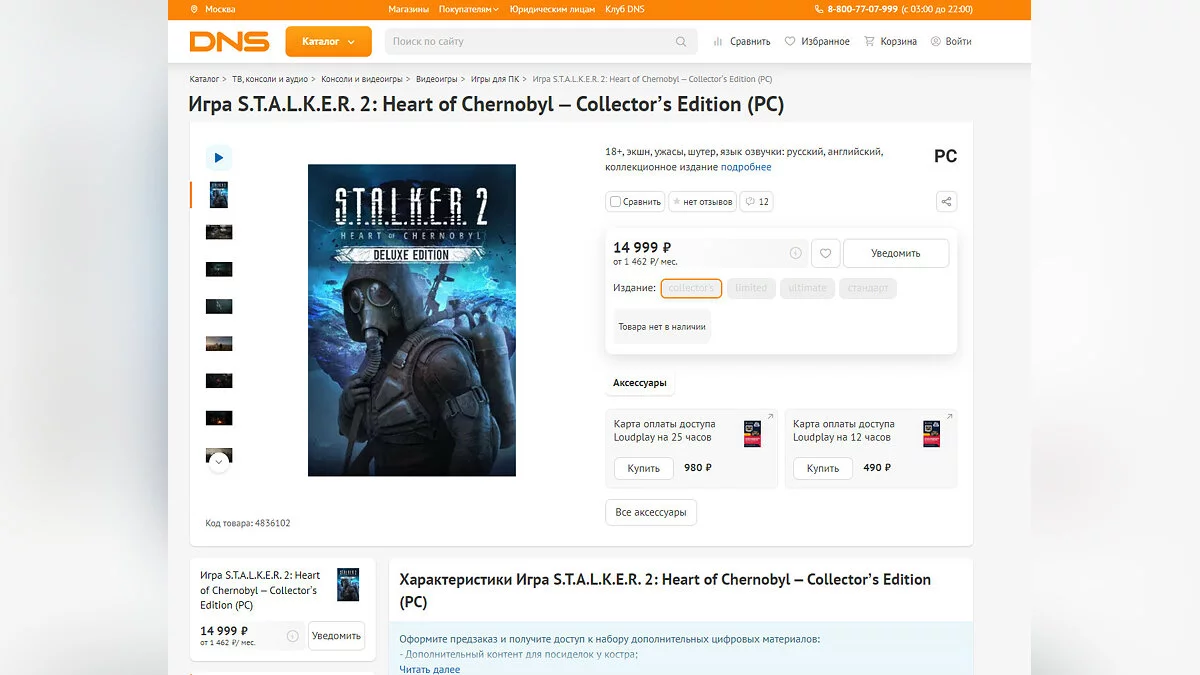The image size is (1200, 675).
Task: Open the 12 comments icon
Action: [x=757, y=202]
